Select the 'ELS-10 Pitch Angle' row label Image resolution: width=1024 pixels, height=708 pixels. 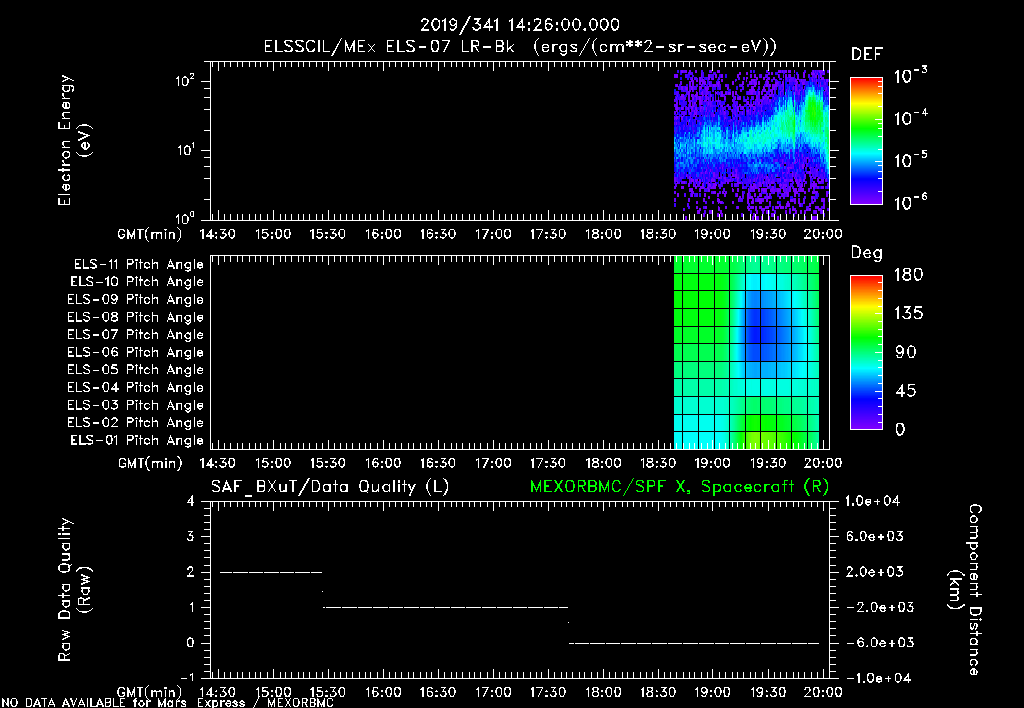coord(137,282)
